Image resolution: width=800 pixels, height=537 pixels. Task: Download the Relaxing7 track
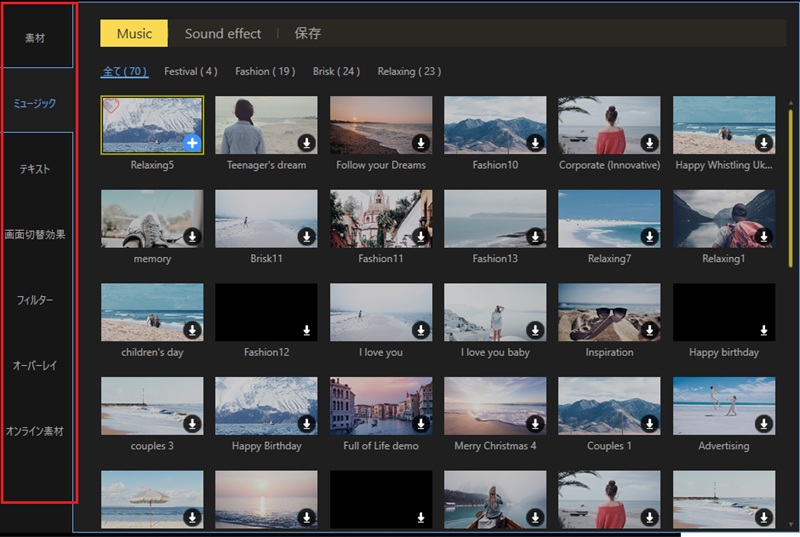coord(649,236)
